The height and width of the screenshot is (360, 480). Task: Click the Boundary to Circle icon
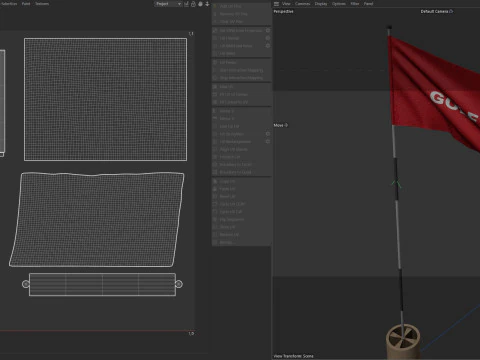tap(215, 165)
